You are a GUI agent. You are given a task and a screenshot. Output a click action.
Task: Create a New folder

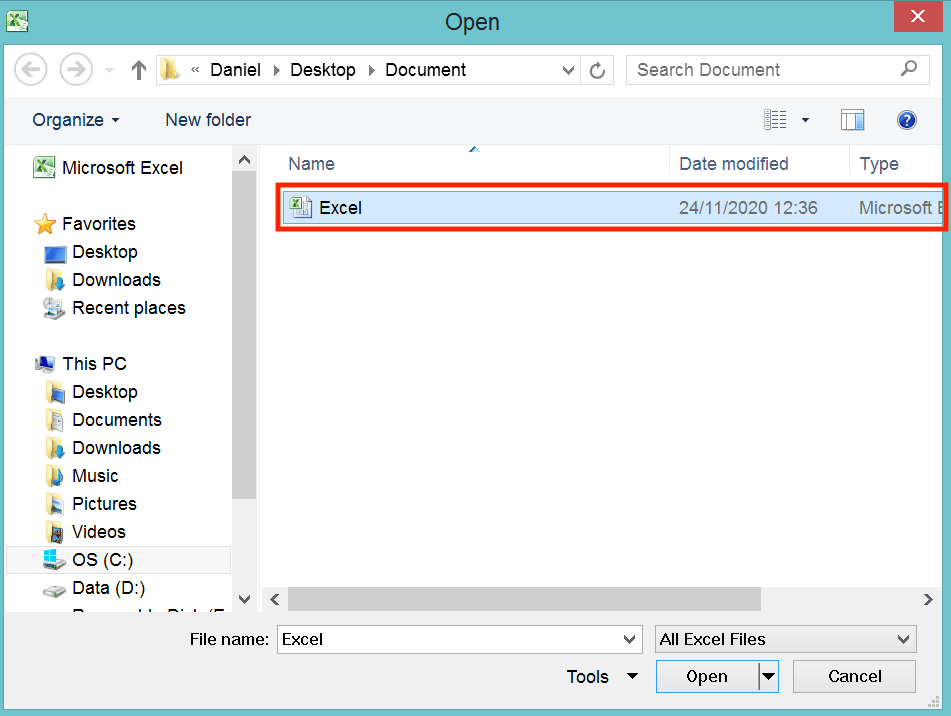pyautogui.click(x=208, y=119)
